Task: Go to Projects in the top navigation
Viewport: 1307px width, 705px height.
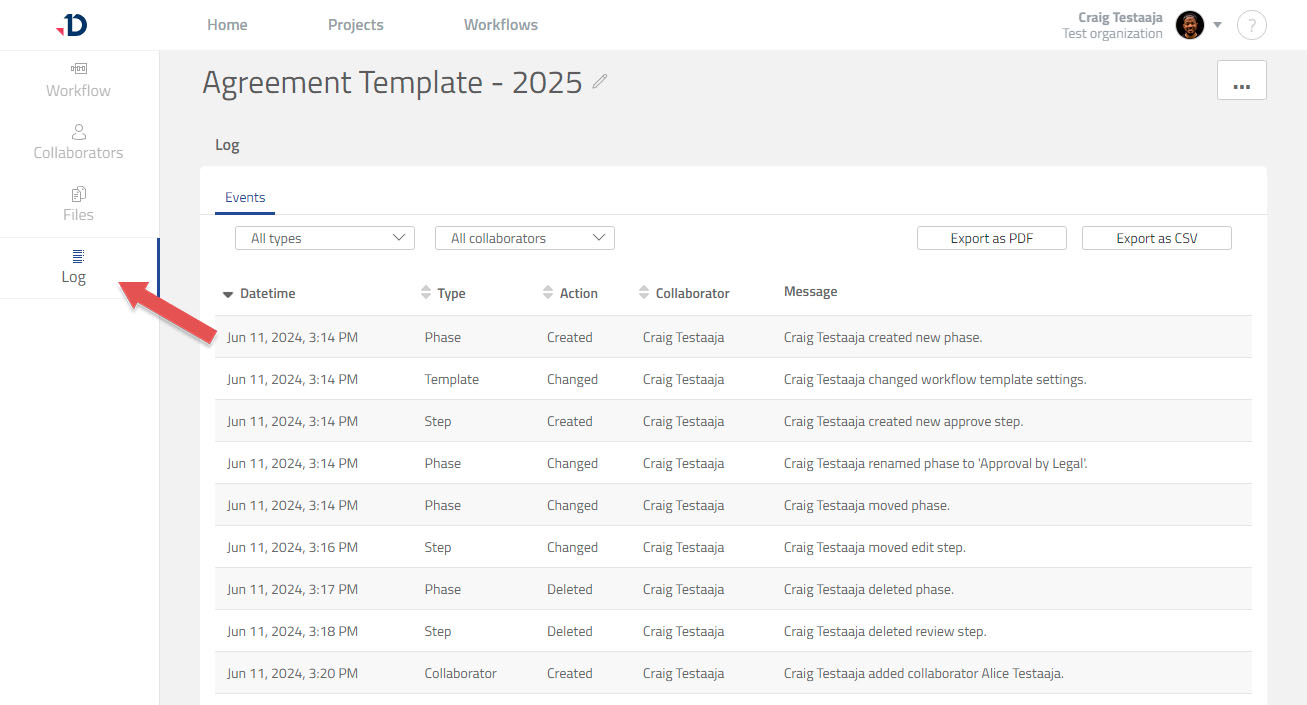Action: click(356, 24)
